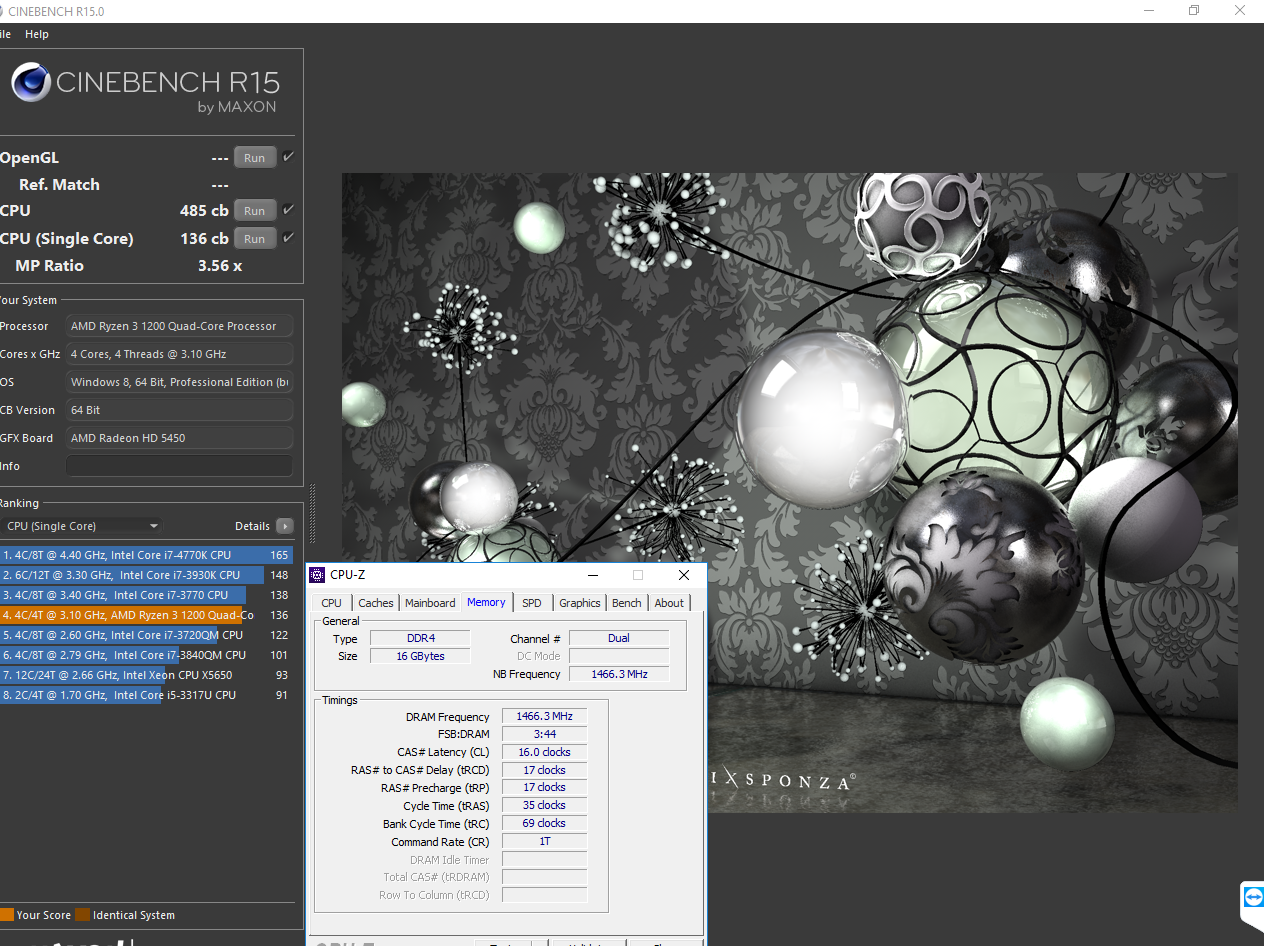Open the File menu in Cinebench

click(5, 34)
